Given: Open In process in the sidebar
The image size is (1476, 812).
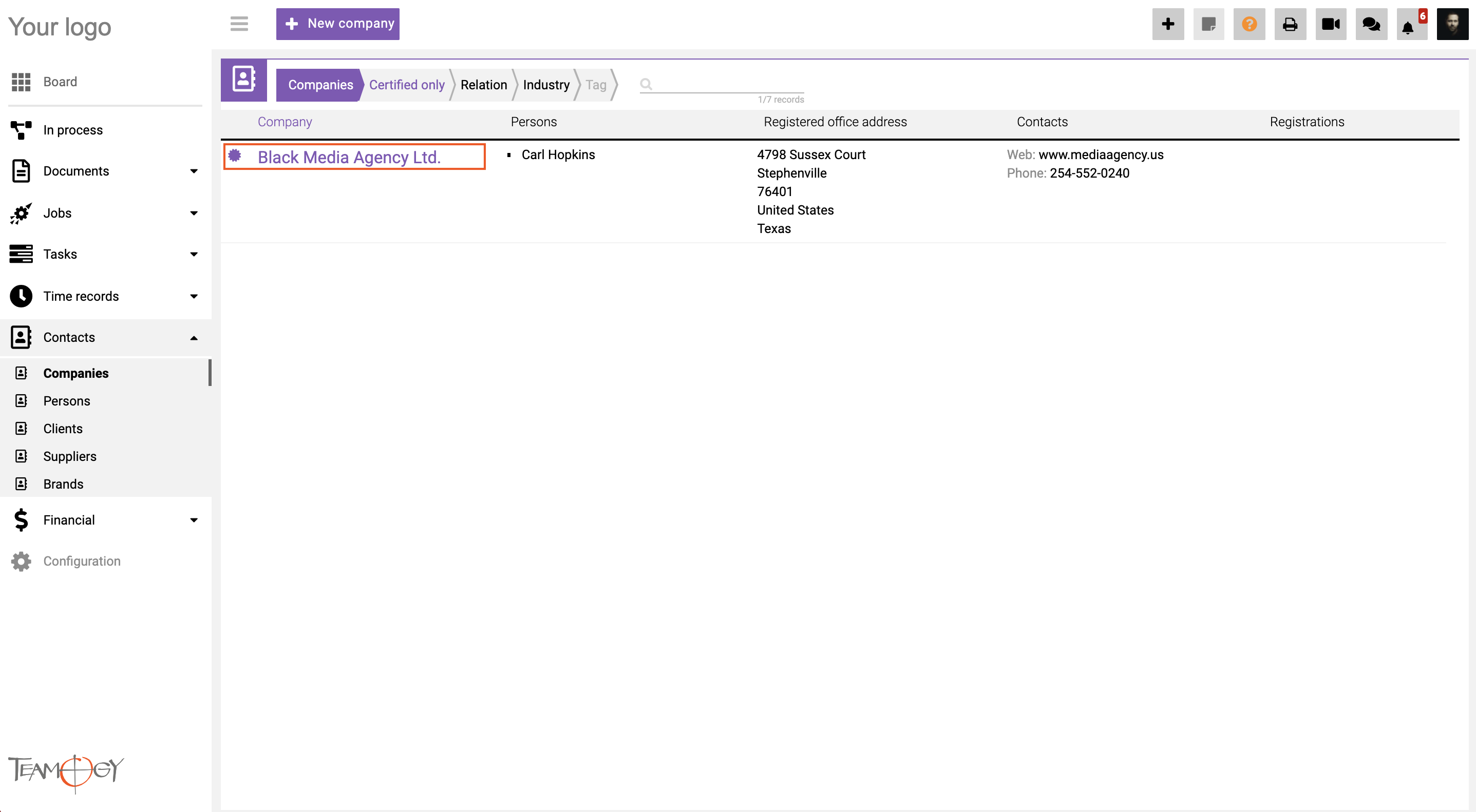Looking at the screenshot, I should tap(73, 130).
